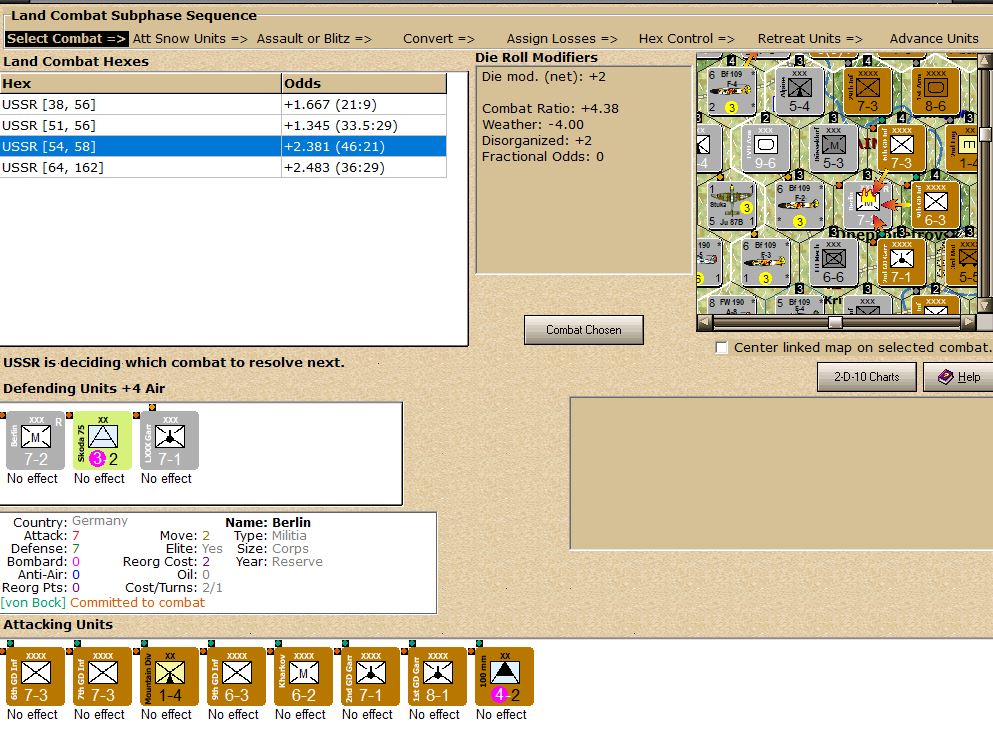
Task: Click the 9th GD Inf 6-3 counter on map
Action: tap(935, 205)
